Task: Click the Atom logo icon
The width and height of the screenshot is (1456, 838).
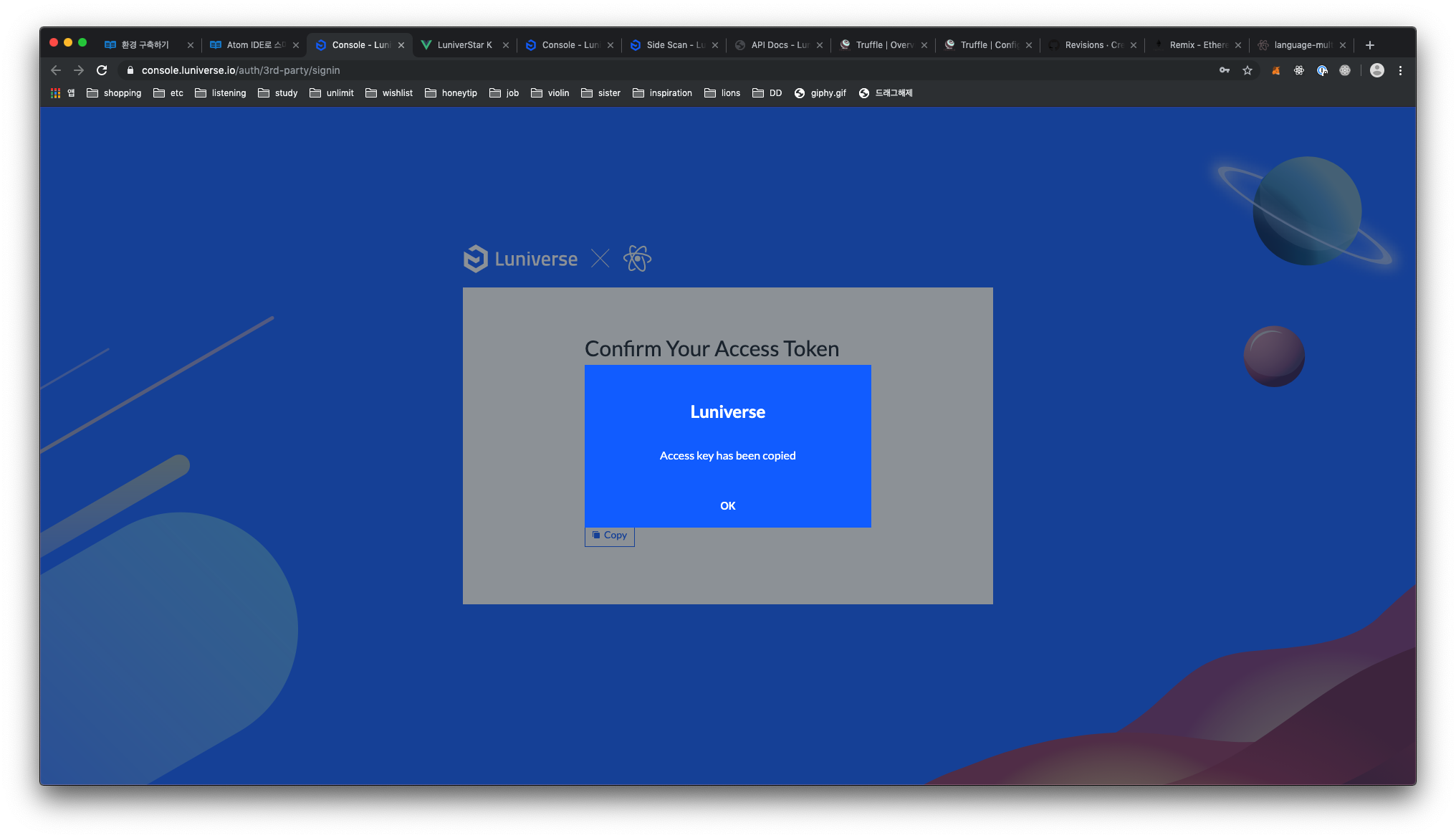Action: click(x=637, y=259)
